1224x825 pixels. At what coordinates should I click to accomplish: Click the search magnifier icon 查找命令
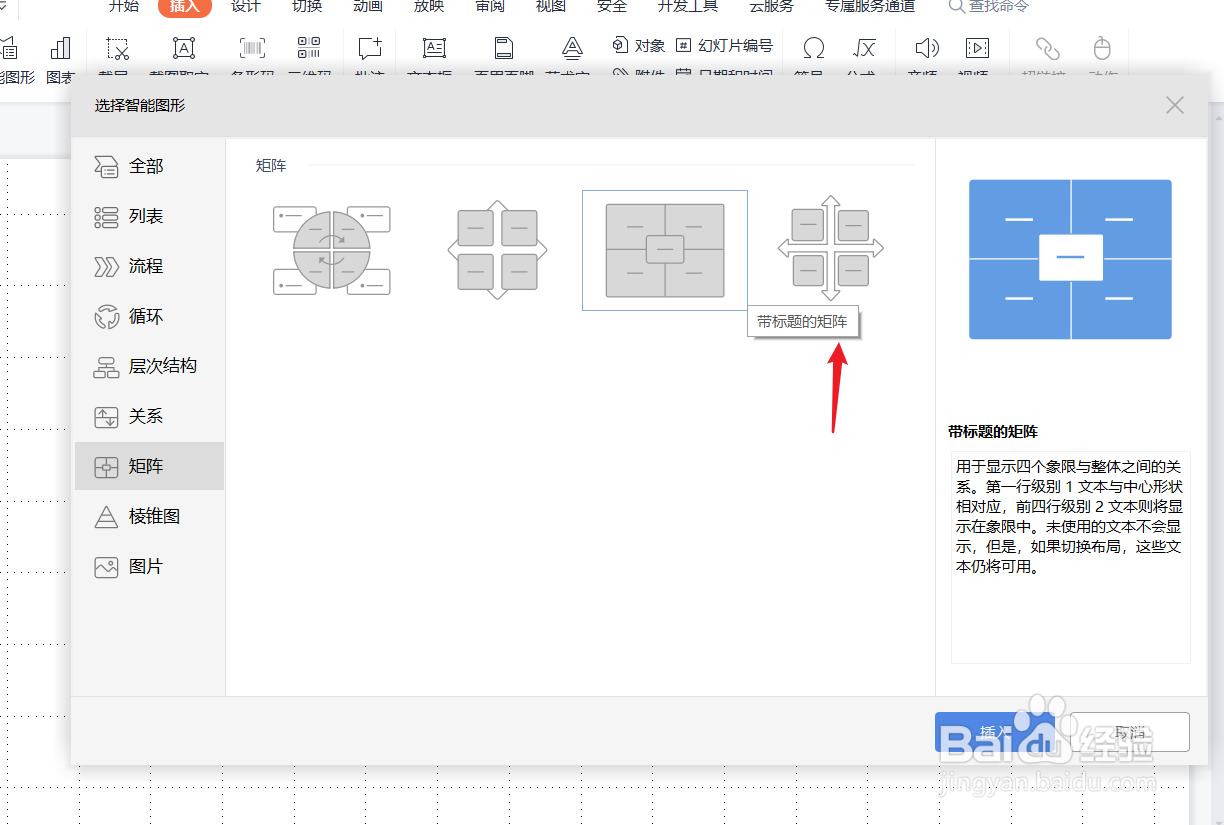pos(957,7)
